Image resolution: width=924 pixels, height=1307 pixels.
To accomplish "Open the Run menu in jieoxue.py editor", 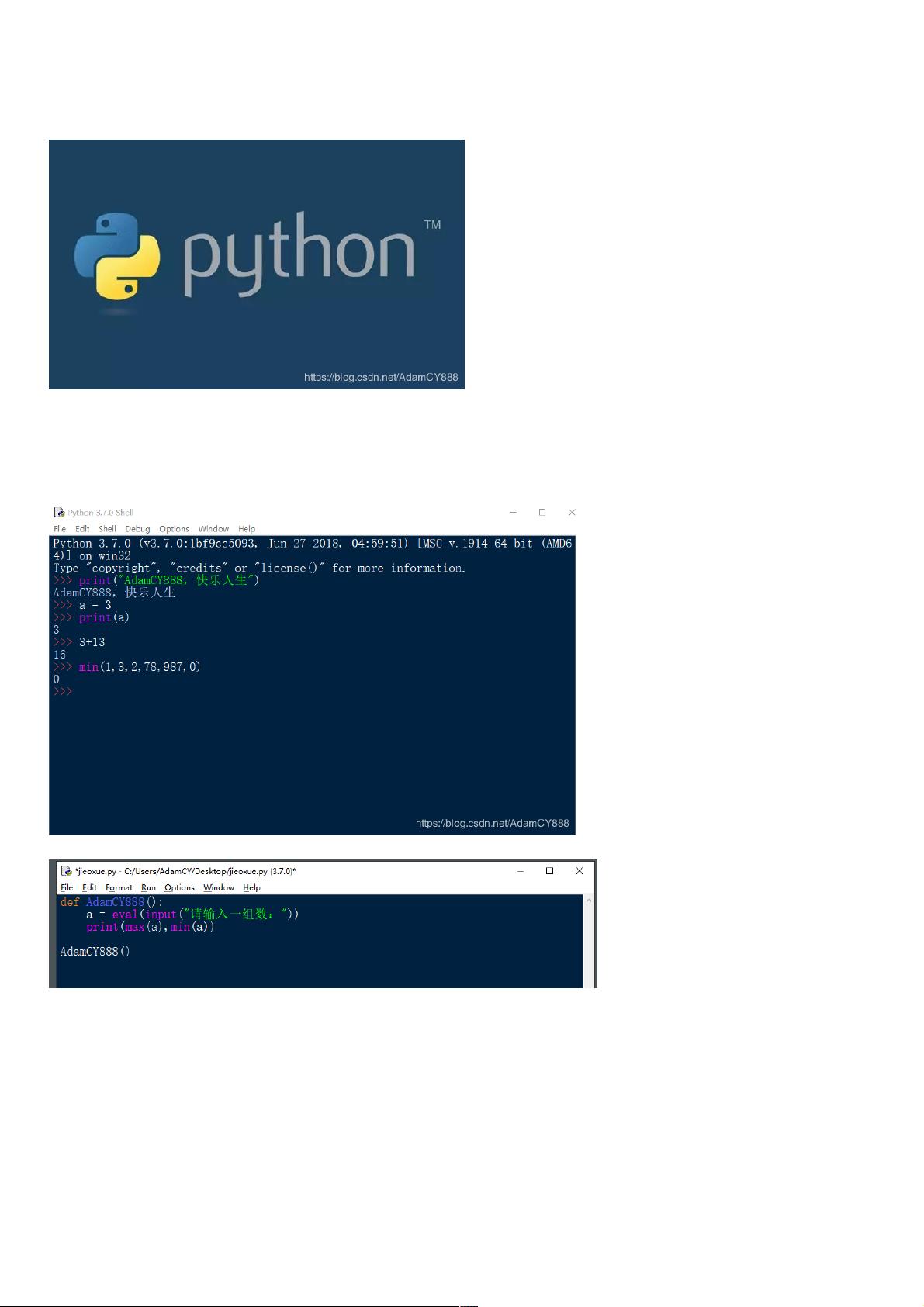I will pos(148,887).
